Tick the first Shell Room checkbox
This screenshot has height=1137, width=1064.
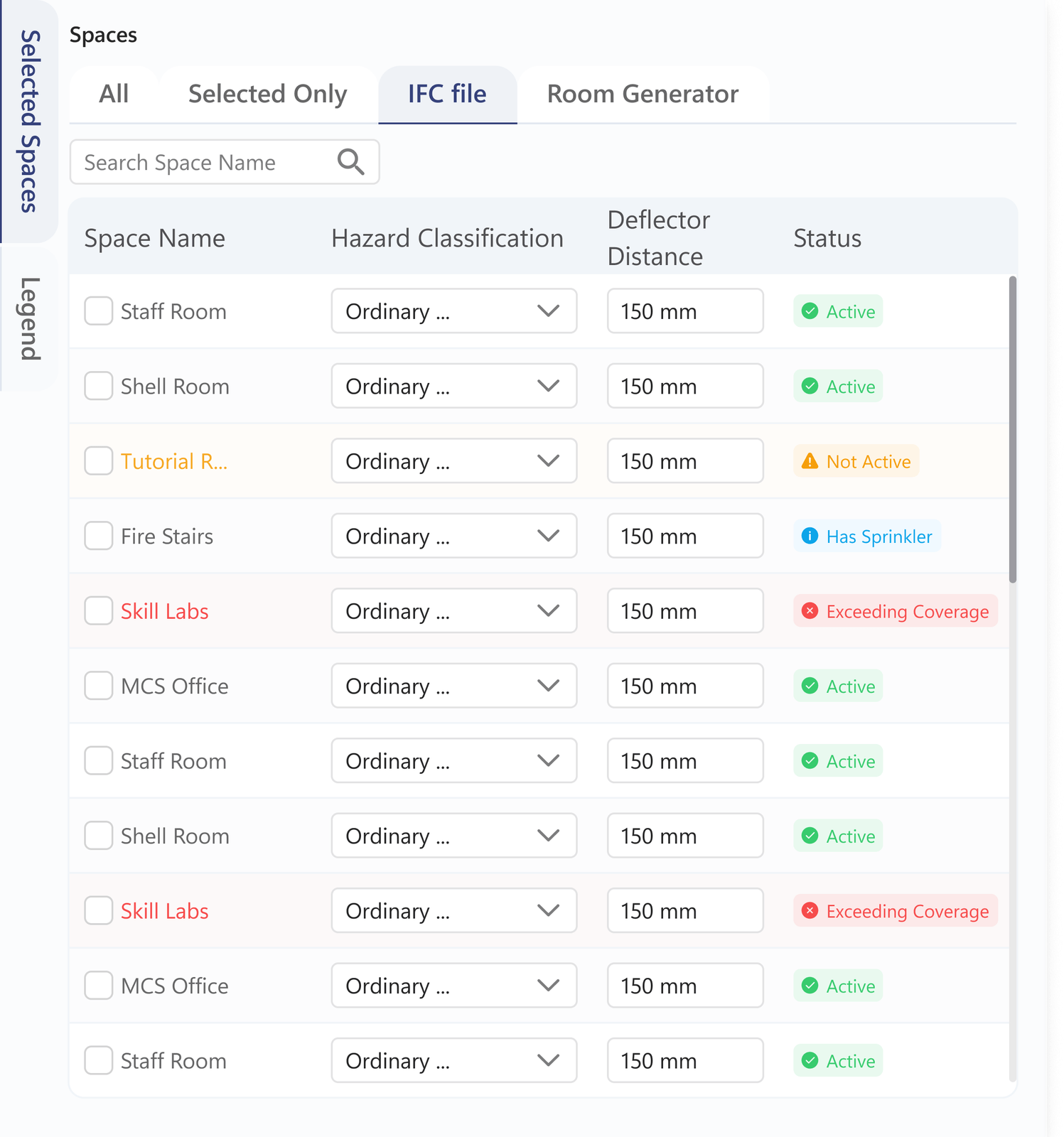click(99, 386)
